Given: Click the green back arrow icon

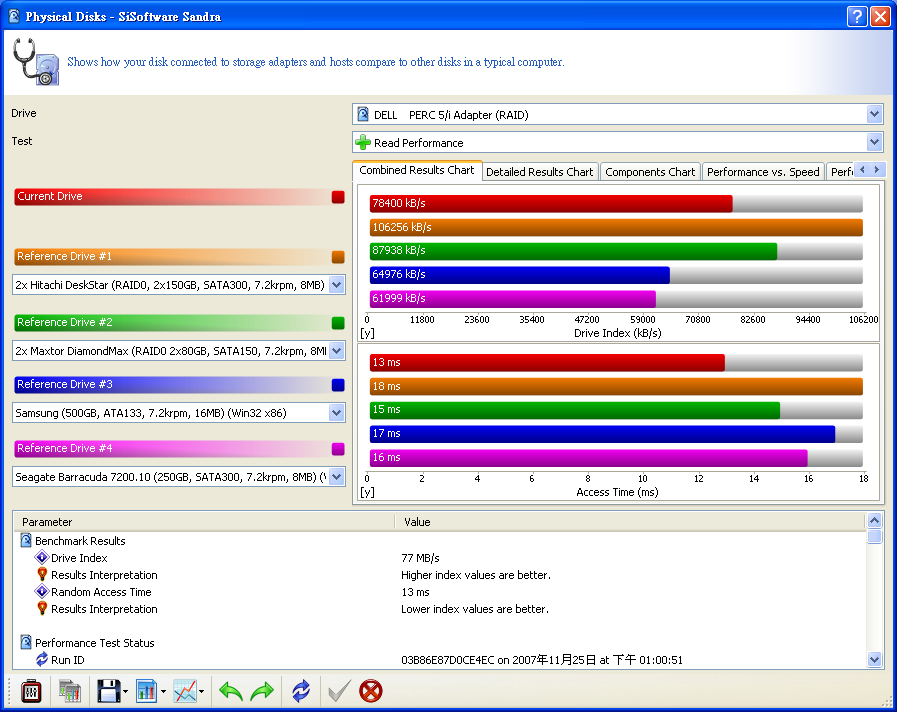Looking at the screenshot, I should pyautogui.click(x=231, y=691).
